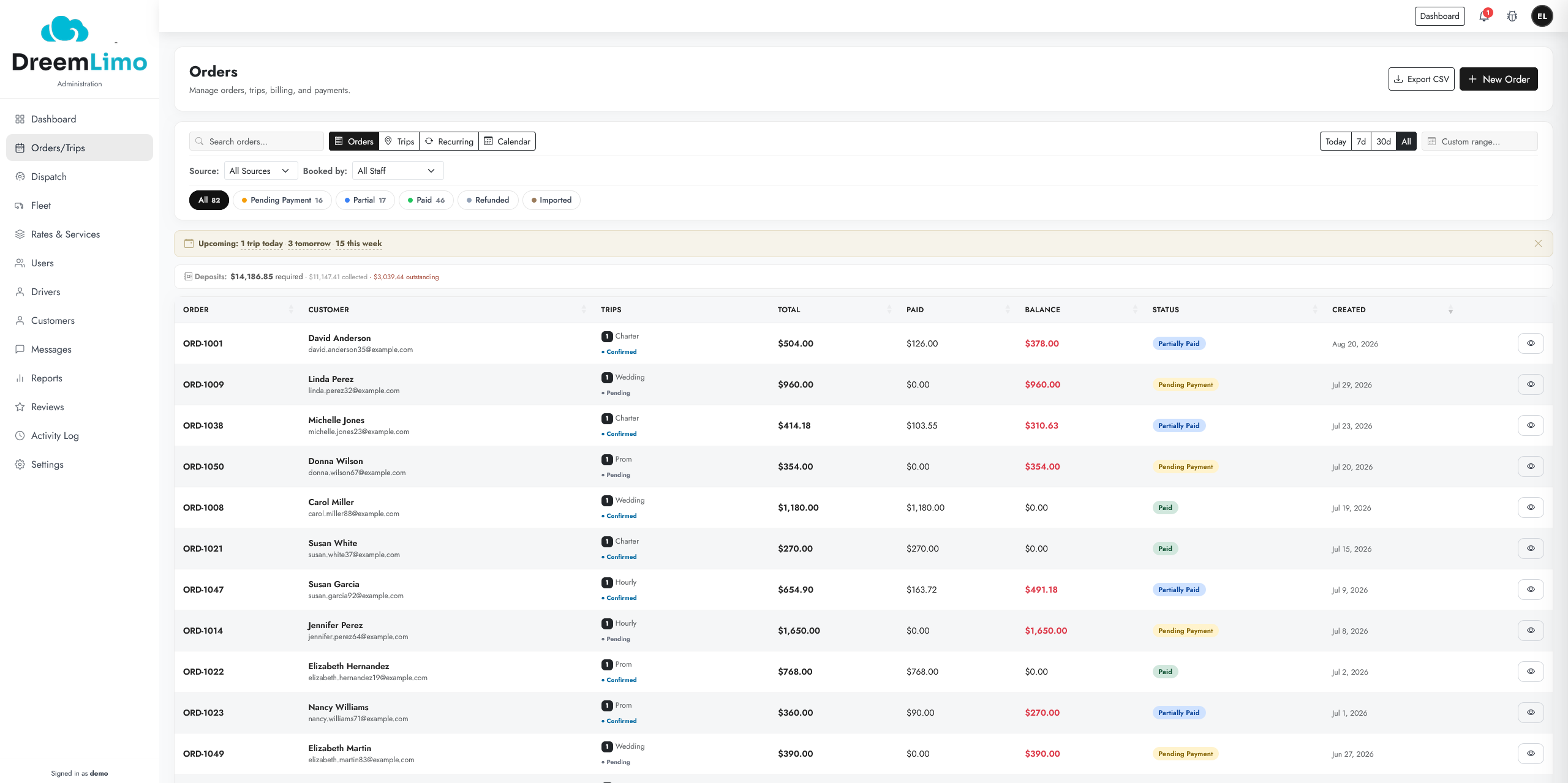View order ORD-1050 via eye icon
This screenshot has width=1568, height=783.
pos(1531,466)
